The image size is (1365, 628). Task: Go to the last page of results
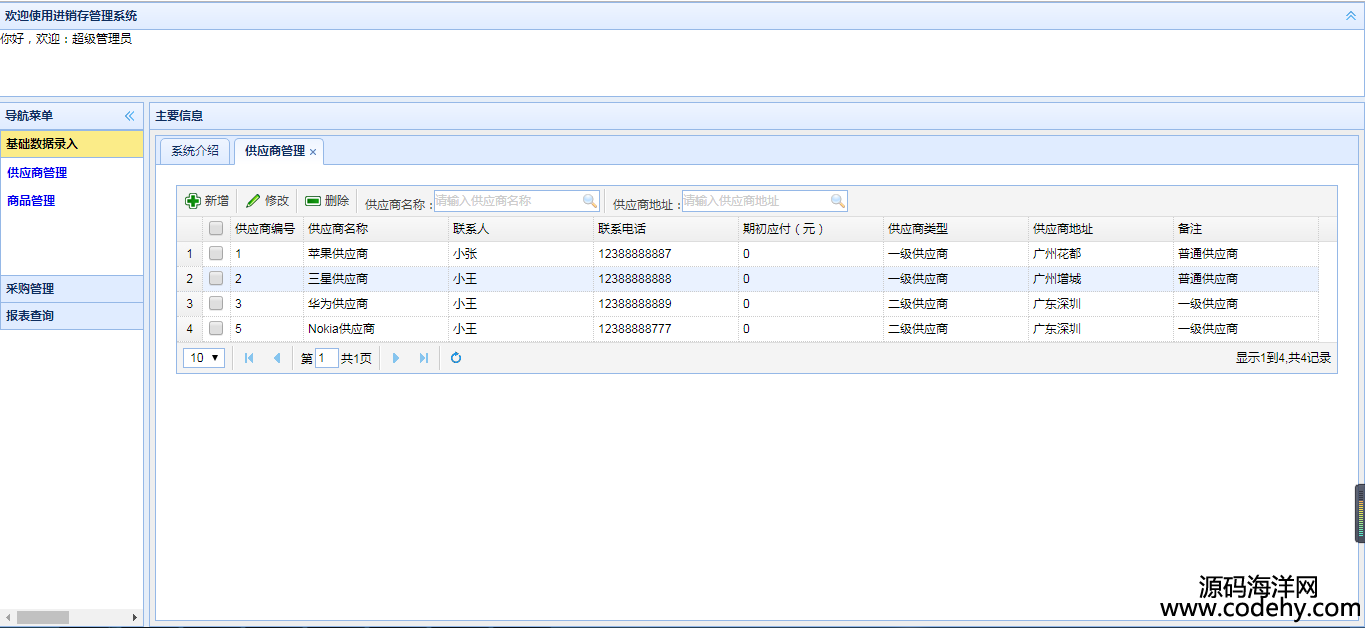(x=424, y=358)
